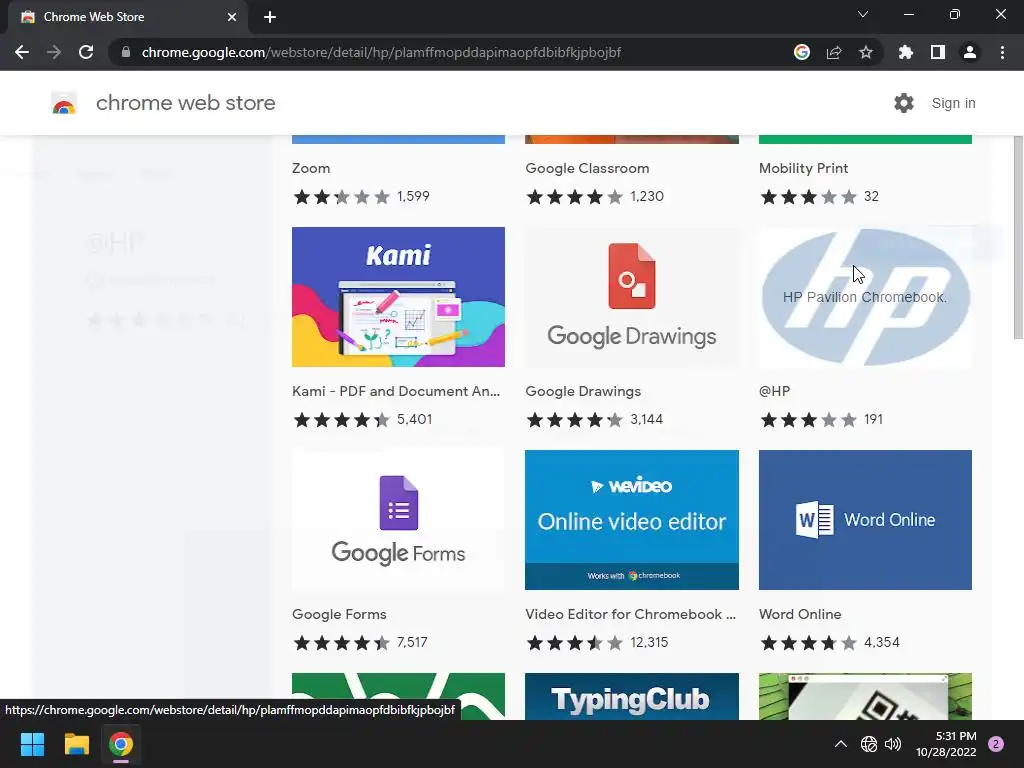
Task: Open notifications badge showing 2
Action: pos(996,744)
